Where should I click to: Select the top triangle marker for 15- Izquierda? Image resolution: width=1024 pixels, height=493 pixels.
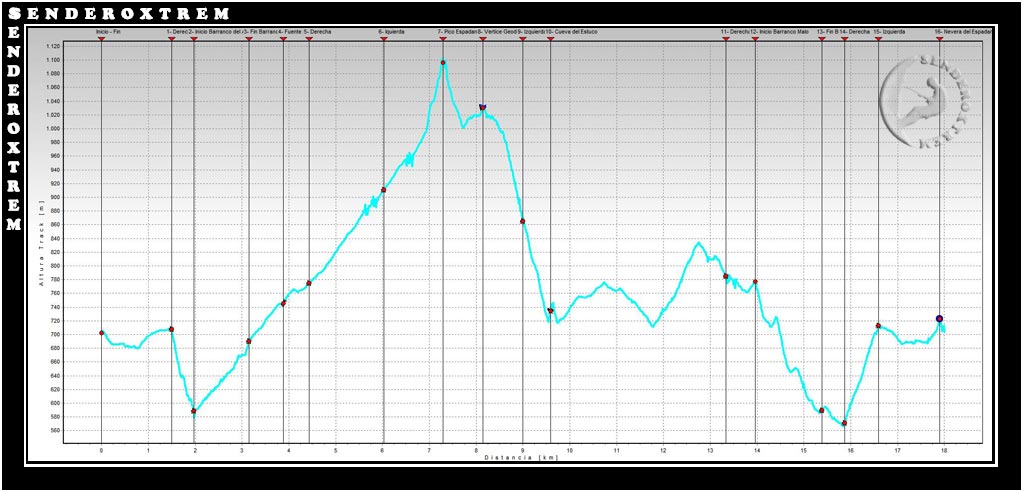point(878,39)
